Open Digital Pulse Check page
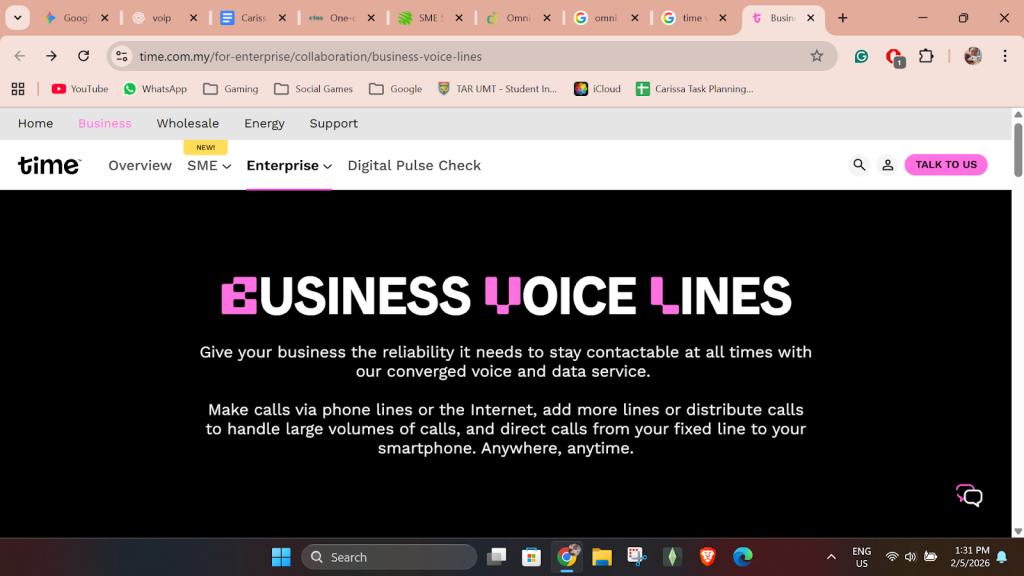Viewport: 1024px width, 576px height. (x=414, y=165)
